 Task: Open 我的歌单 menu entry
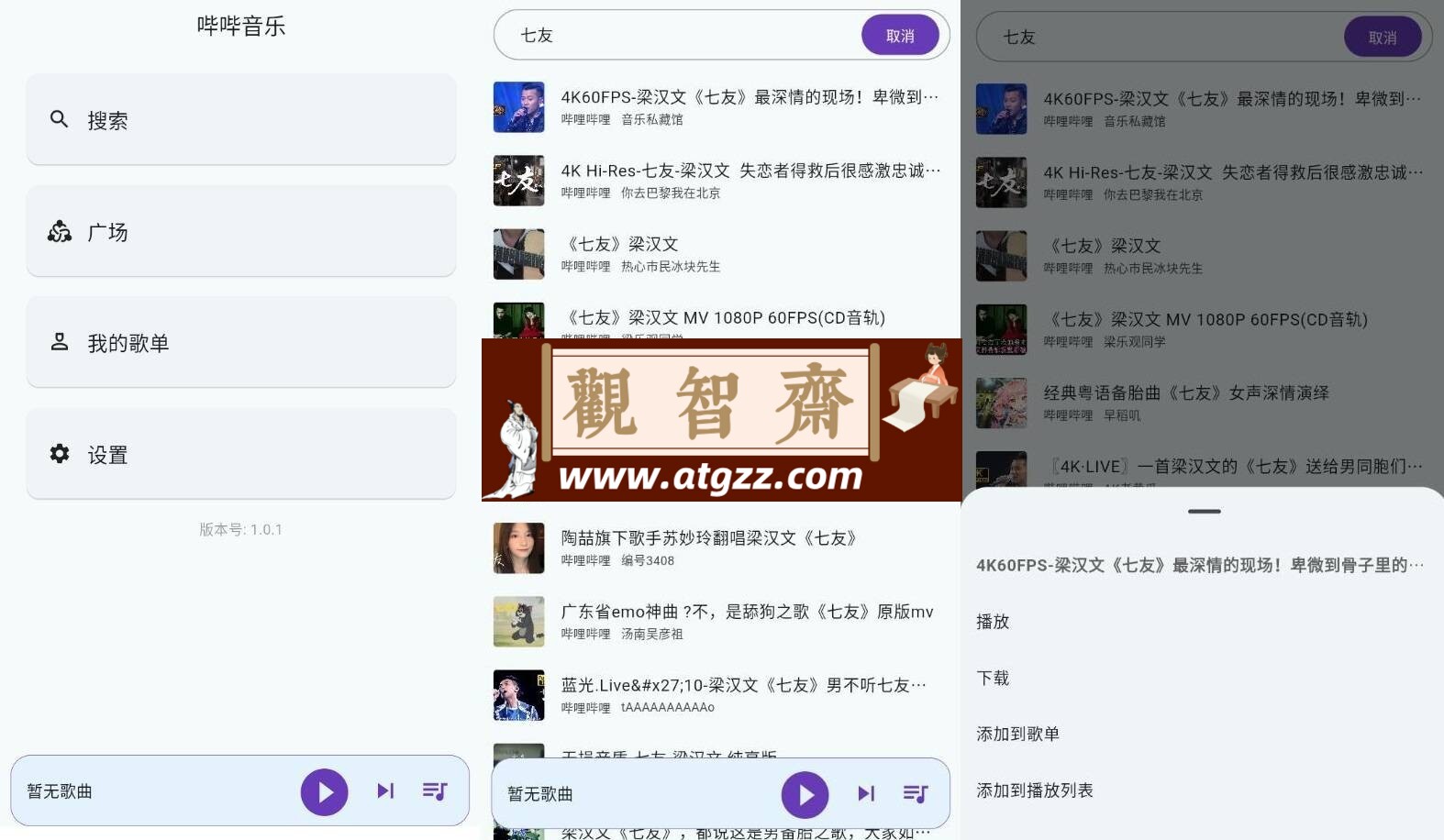click(241, 342)
